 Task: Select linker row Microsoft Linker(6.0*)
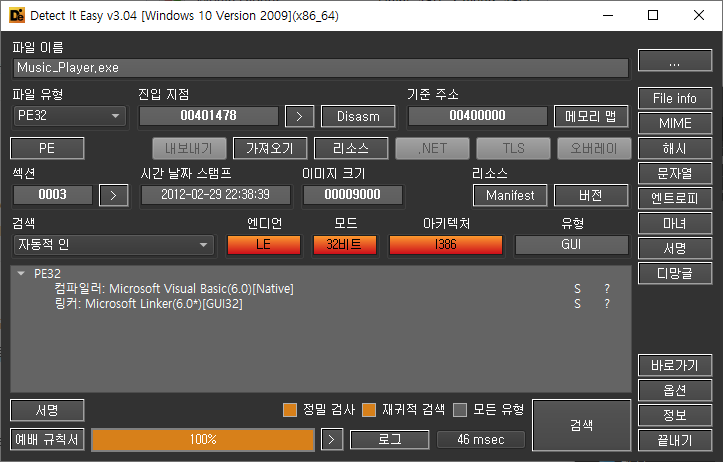148,303
